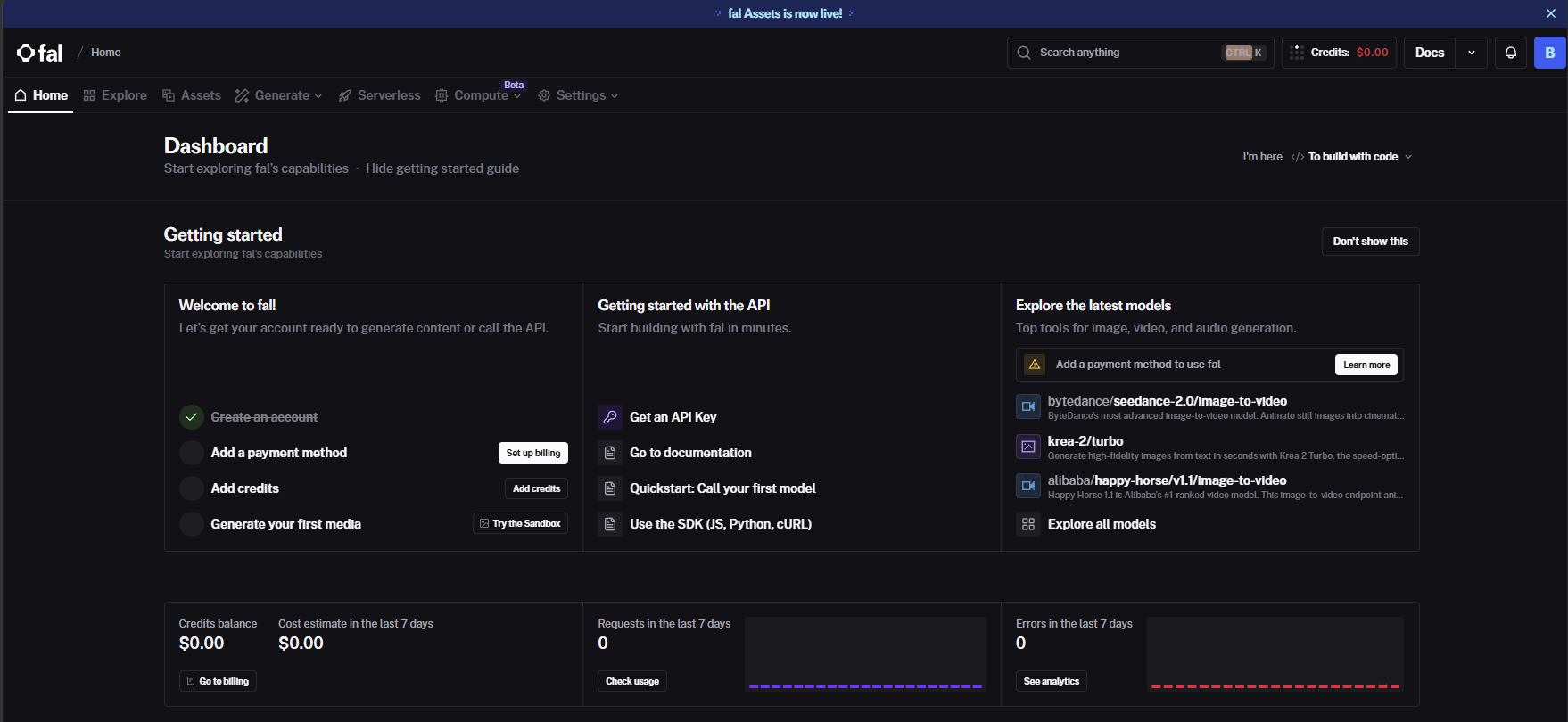
Task: Click the search magnifier icon
Action: (1024, 53)
